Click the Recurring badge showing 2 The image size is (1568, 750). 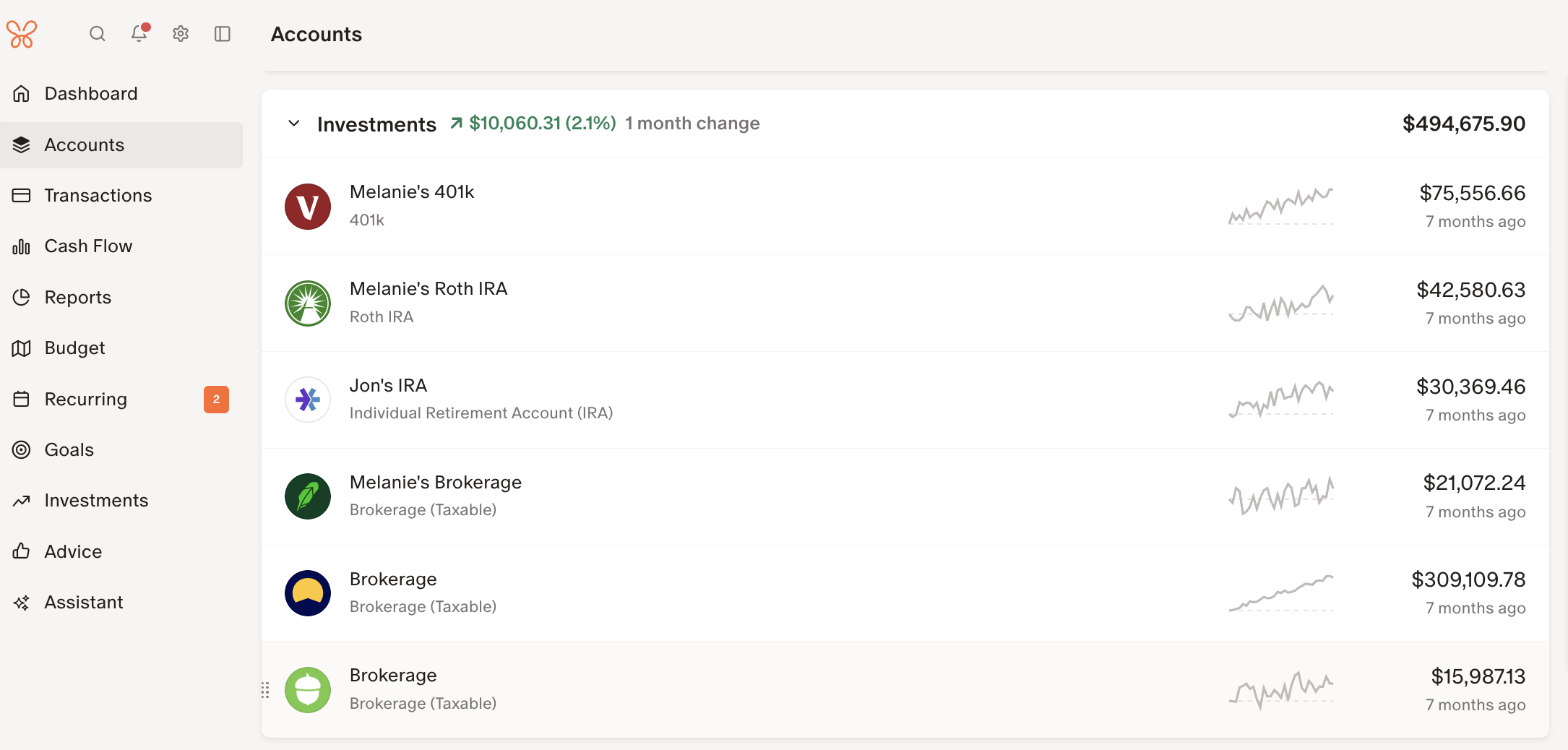pos(216,400)
